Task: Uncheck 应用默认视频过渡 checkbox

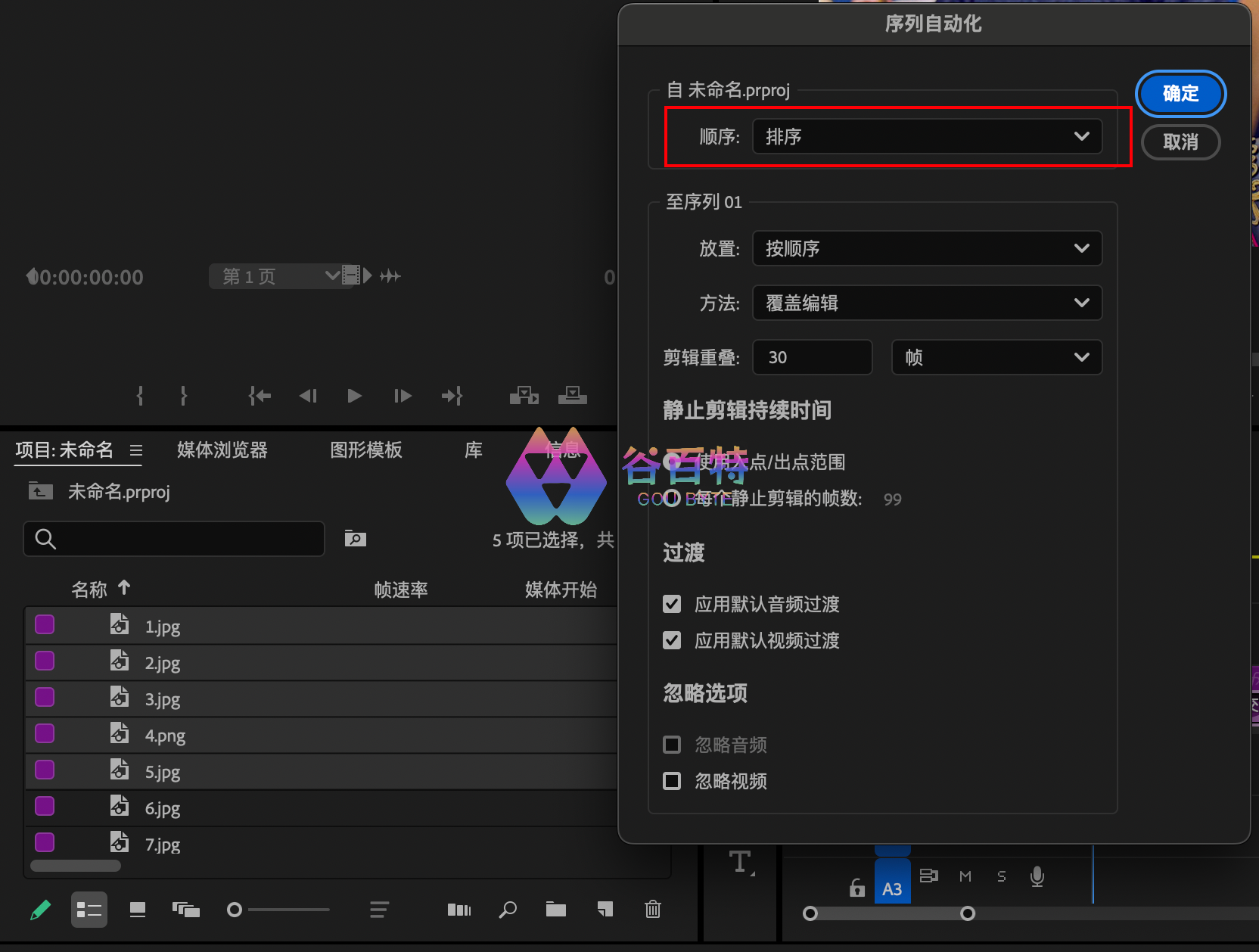Action: 672,640
